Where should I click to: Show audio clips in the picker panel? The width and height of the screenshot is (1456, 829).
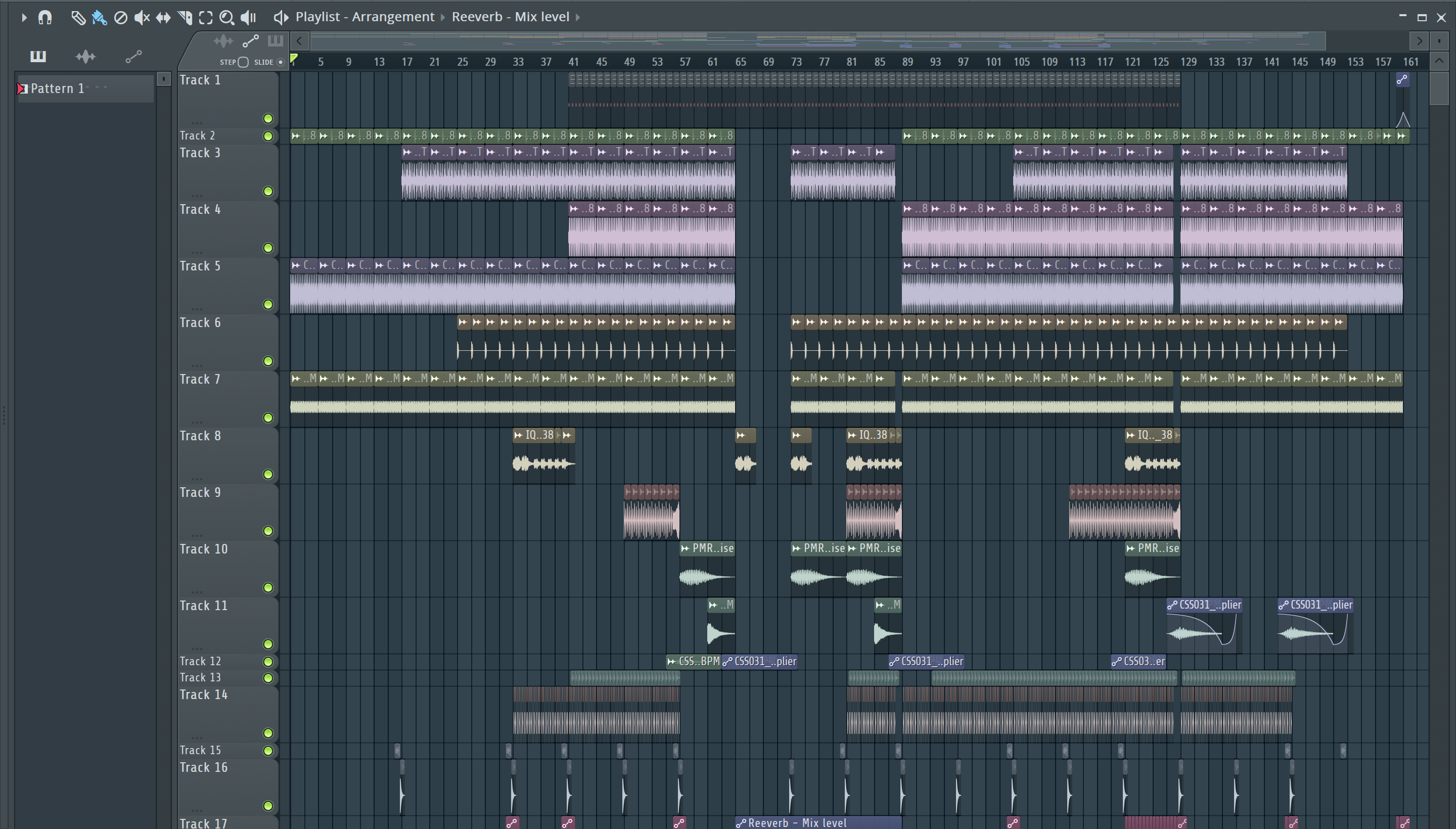(x=85, y=56)
